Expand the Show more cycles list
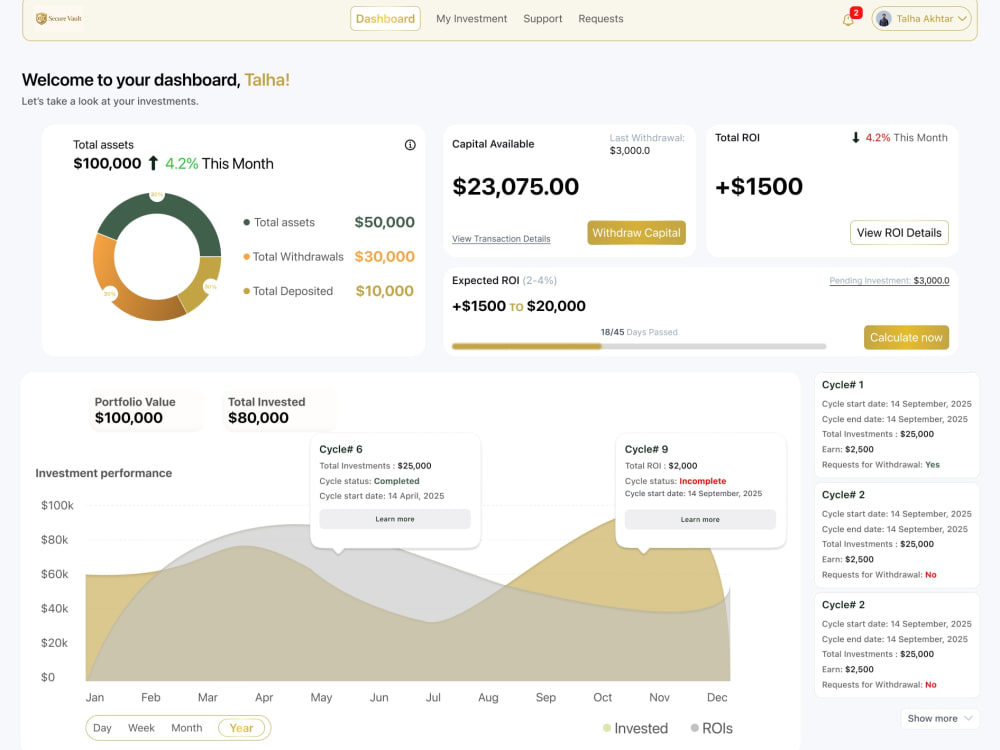Image resolution: width=1000 pixels, height=750 pixels. point(939,718)
